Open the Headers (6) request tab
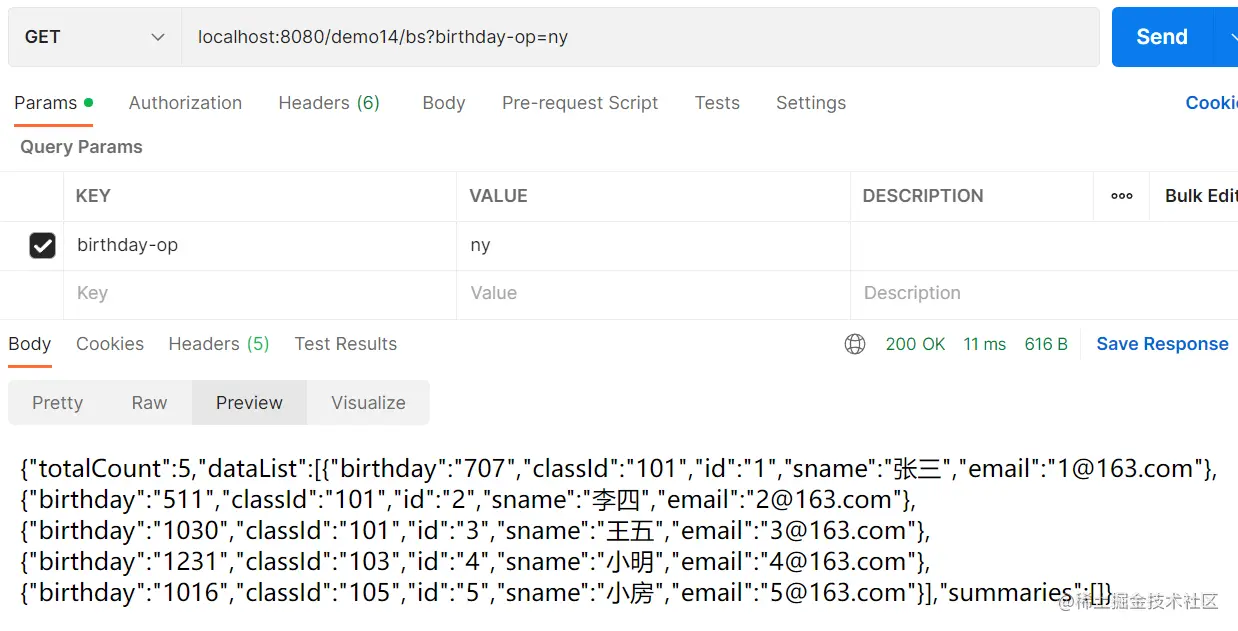 [x=329, y=103]
